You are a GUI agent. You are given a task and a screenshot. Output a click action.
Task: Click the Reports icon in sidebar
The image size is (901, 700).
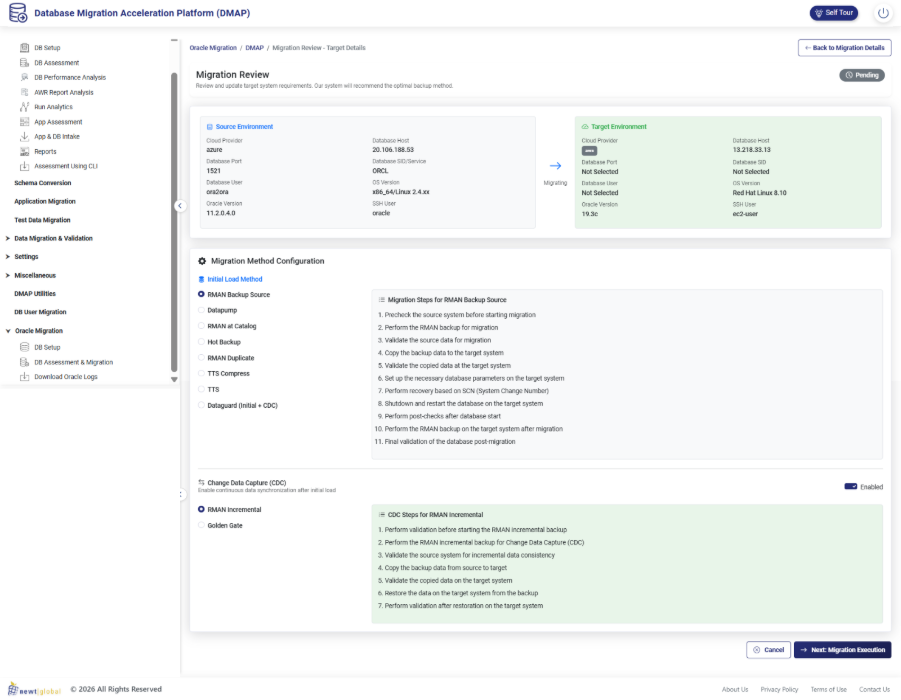tap(25, 151)
